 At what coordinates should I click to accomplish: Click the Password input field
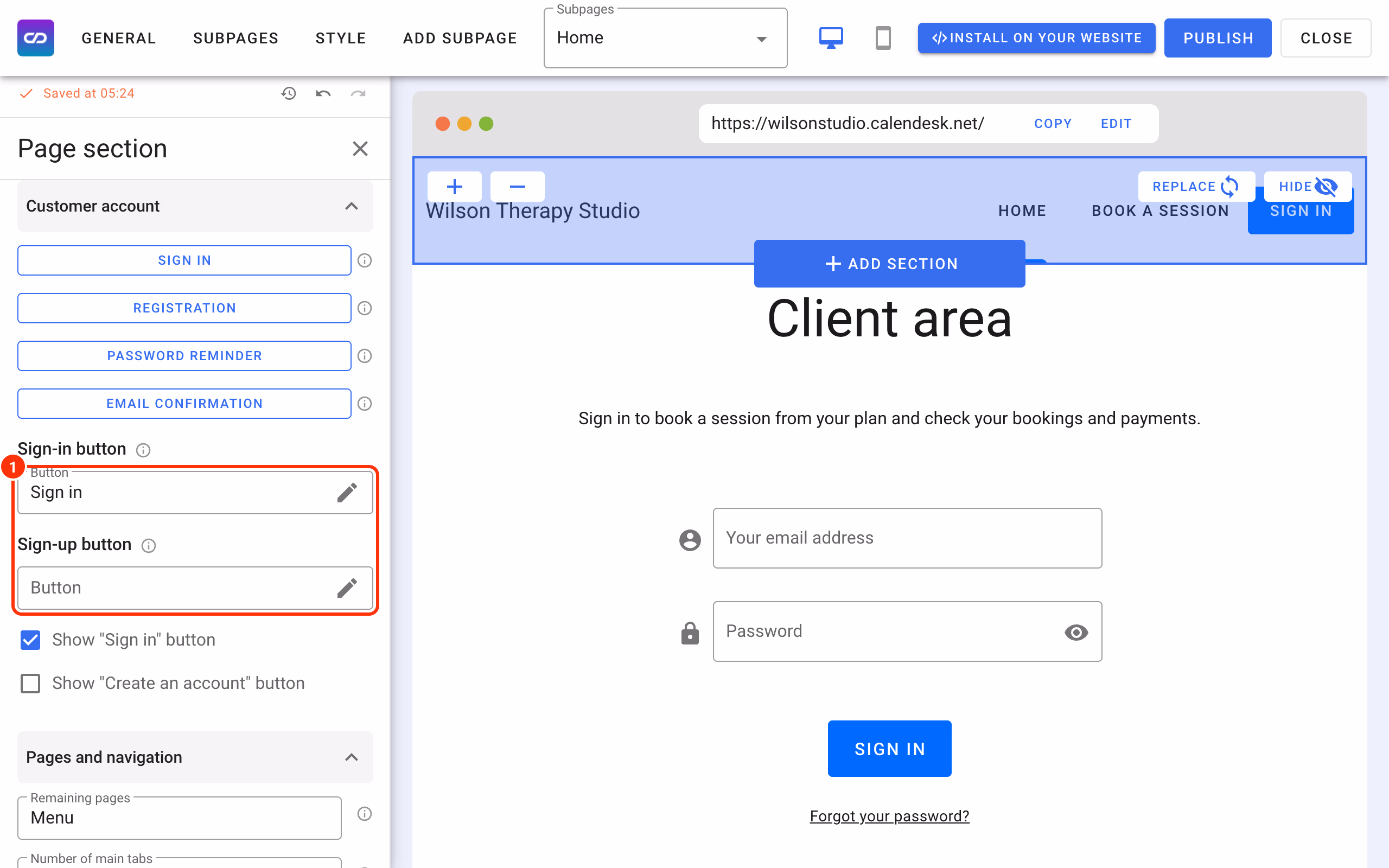point(907,631)
